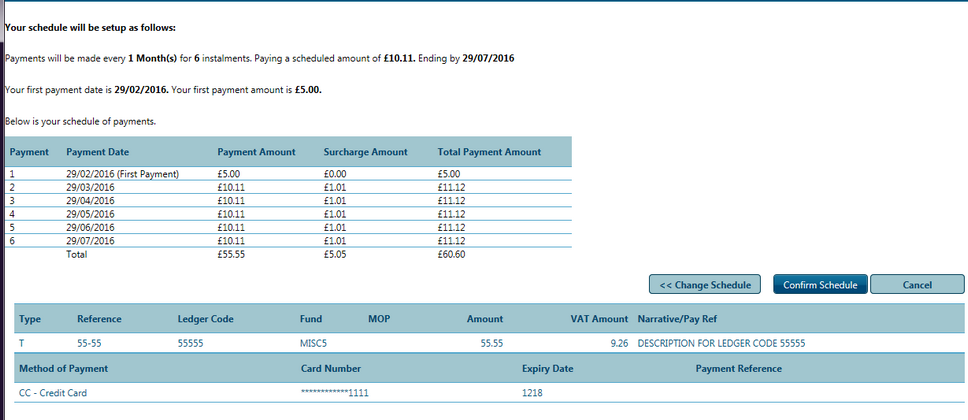Click the 9.26 VAT amount value

click(619, 343)
